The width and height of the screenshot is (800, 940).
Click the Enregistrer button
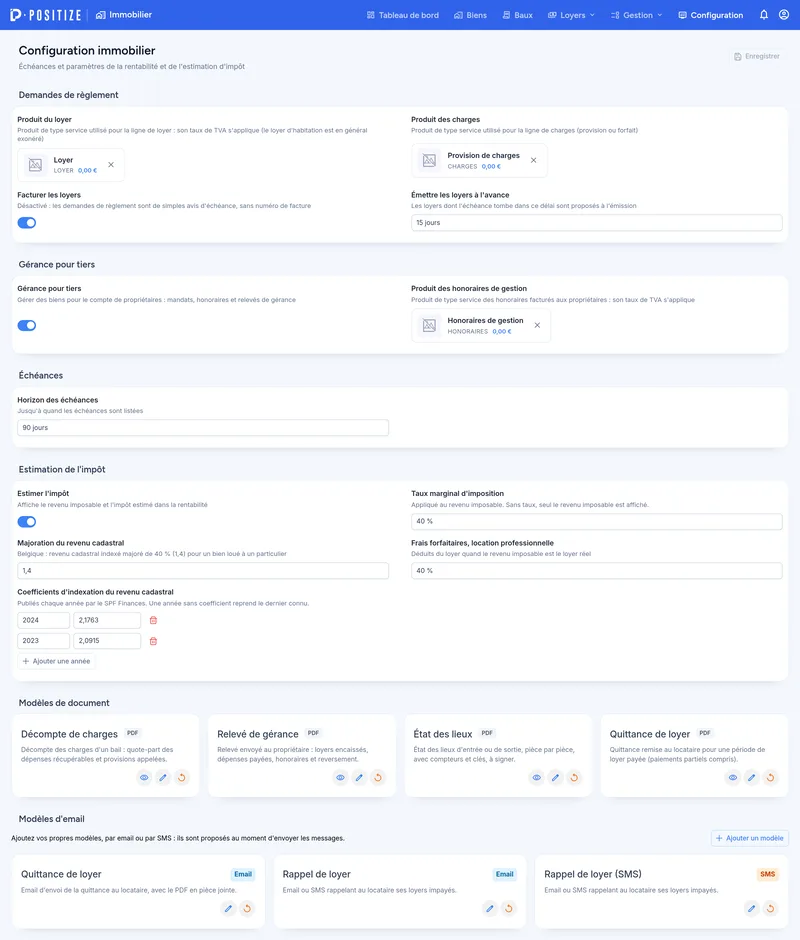point(757,56)
